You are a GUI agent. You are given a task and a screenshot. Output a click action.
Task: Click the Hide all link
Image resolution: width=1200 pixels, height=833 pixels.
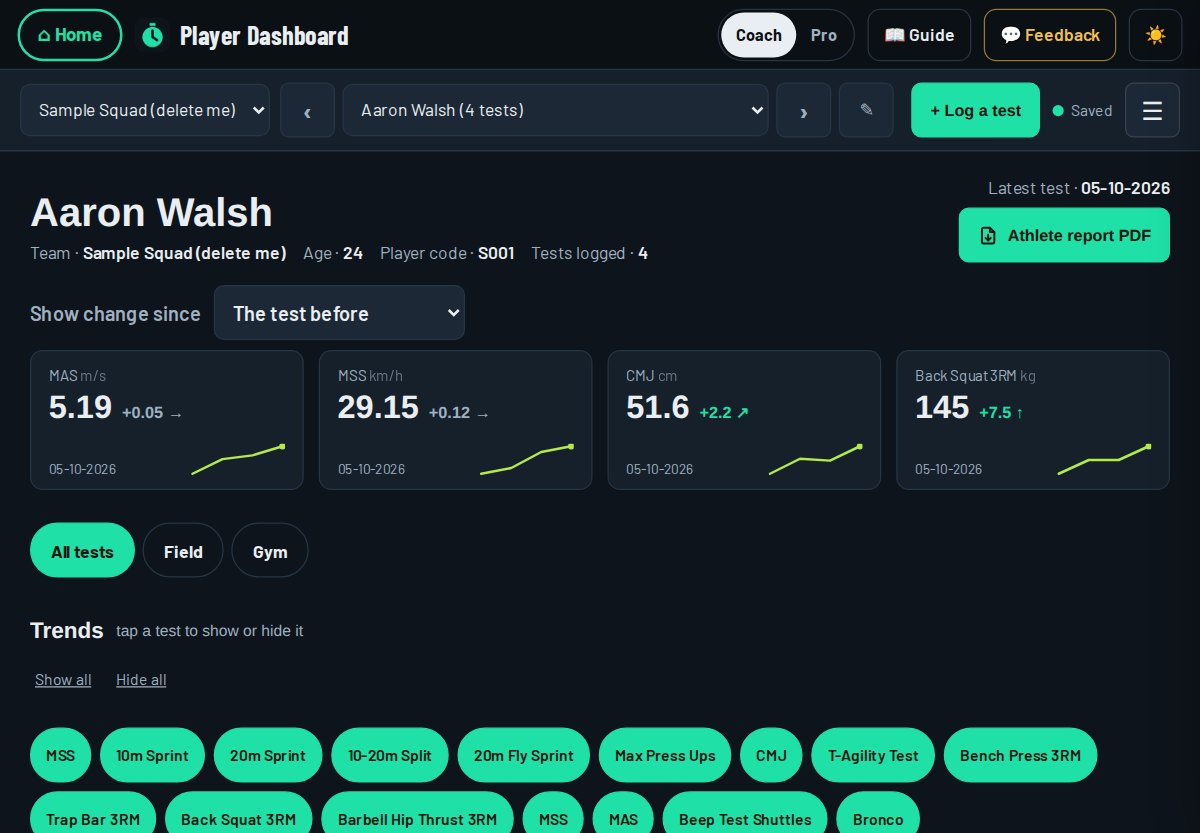coord(141,680)
